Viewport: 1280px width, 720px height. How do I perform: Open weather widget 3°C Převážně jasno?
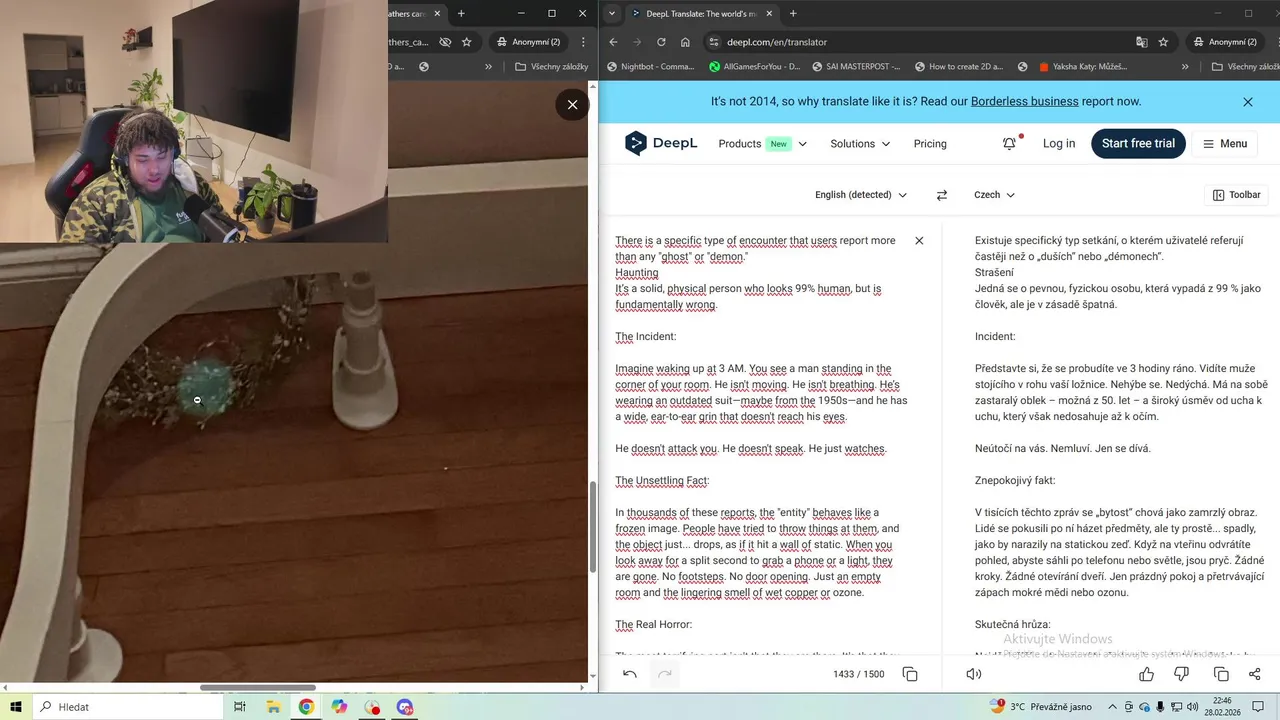point(1040,707)
